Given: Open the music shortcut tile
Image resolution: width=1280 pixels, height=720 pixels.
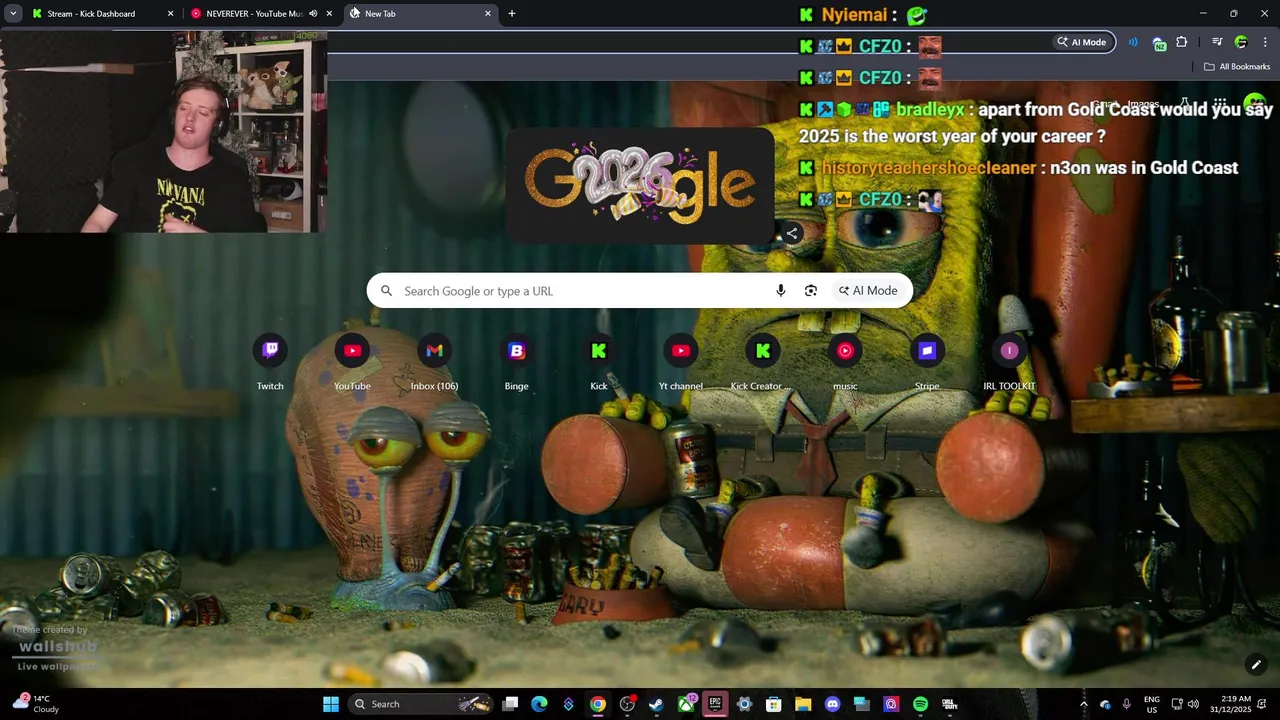Looking at the screenshot, I should 845,363.
